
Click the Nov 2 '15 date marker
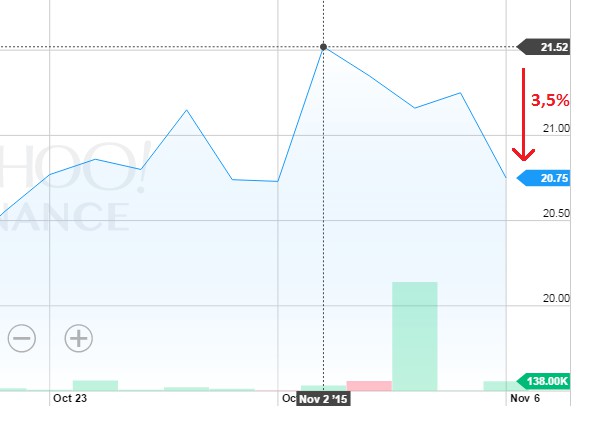pyautogui.click(x=323, y=399)
